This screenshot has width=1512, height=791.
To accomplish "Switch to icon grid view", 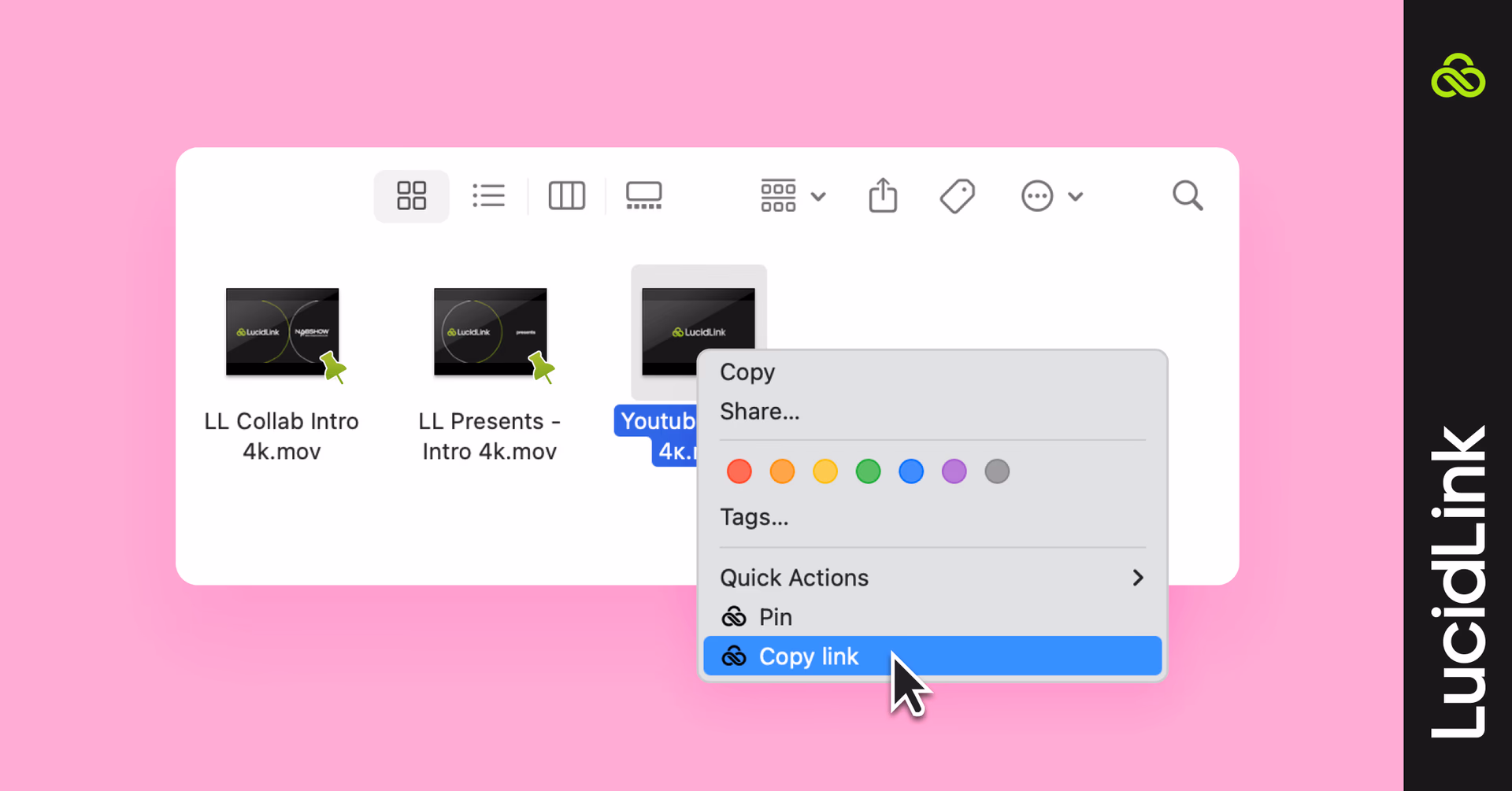I will tap(410, 196).
